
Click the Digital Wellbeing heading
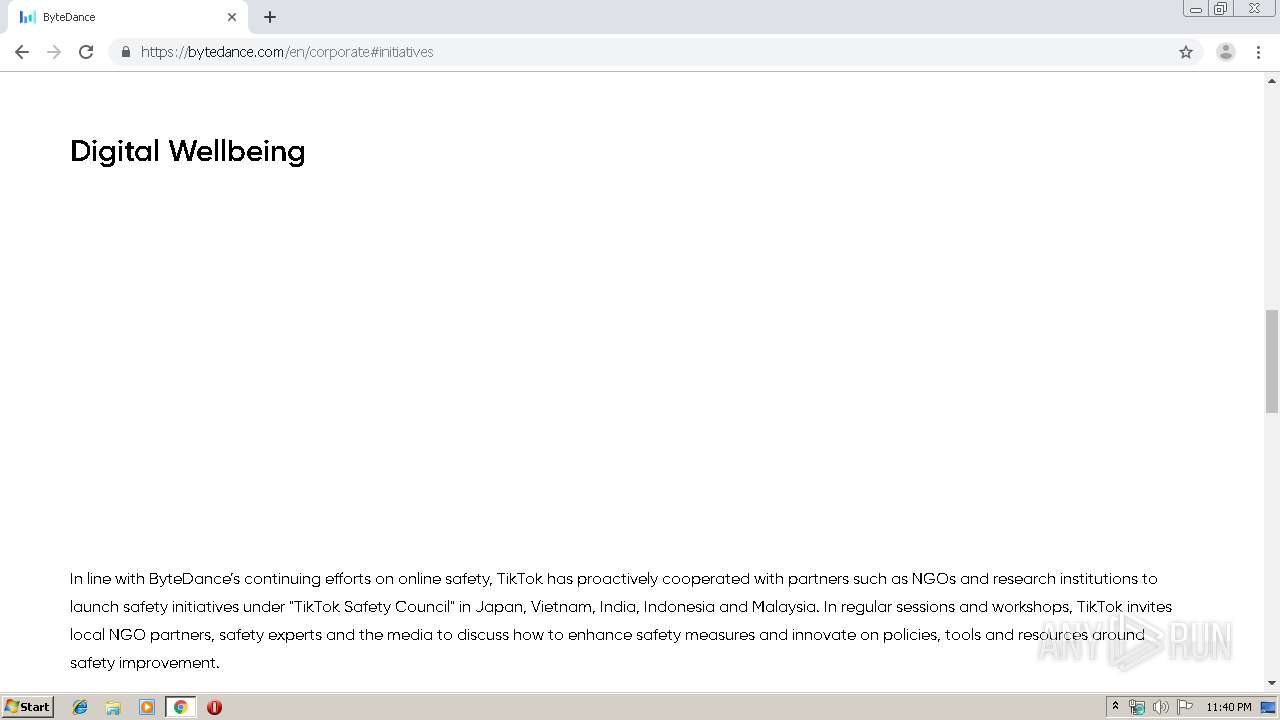pos(187,151)
